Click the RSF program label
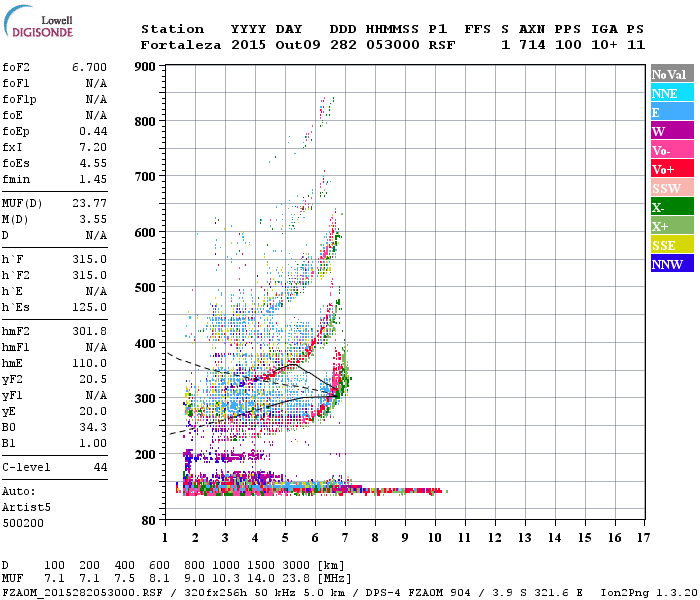Viewport: 700px width, 600px height. (442, 45)
